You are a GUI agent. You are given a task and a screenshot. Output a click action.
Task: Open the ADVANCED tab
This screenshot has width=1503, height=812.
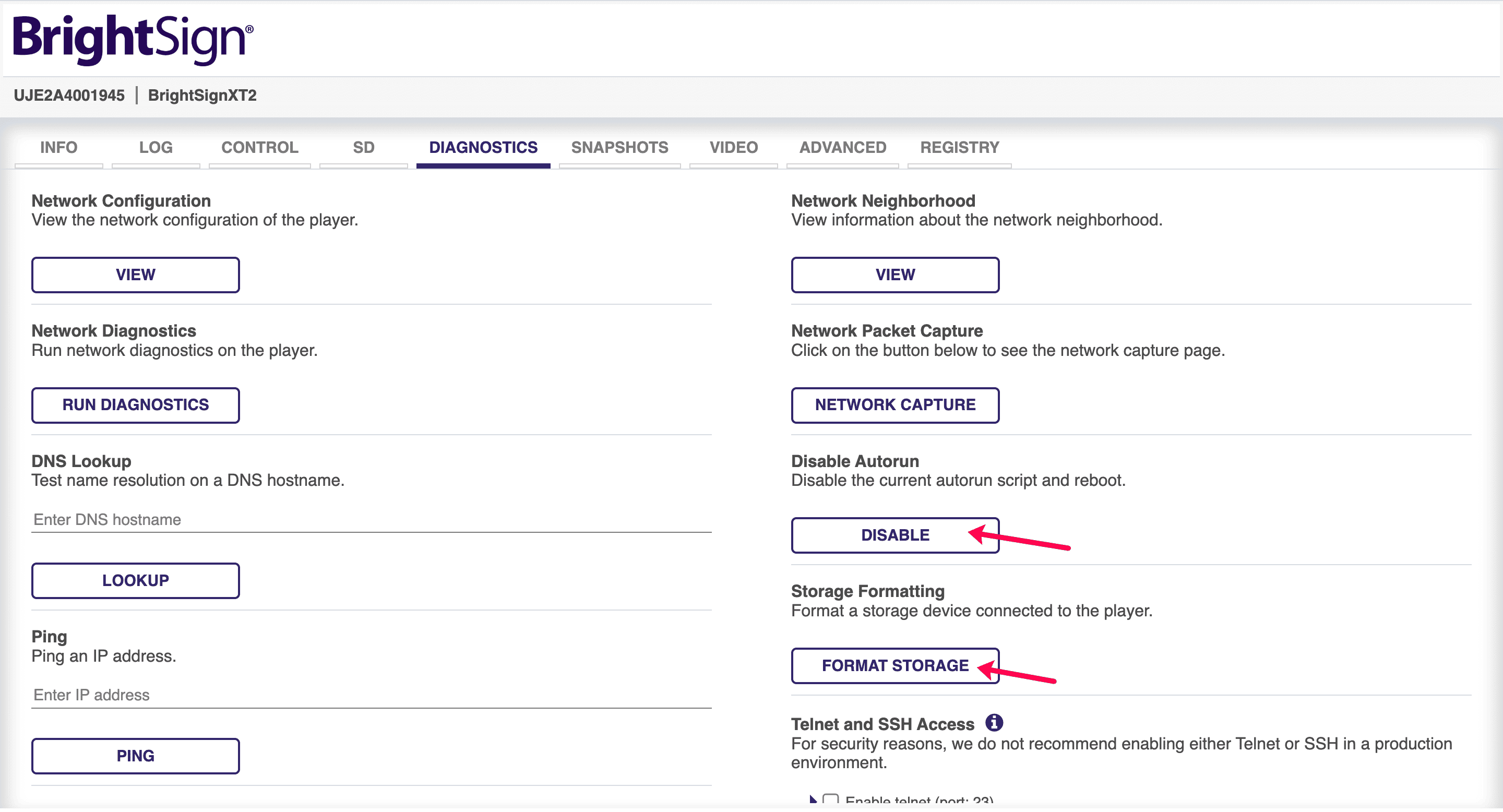pyautogui.click(x=842, y=147)
